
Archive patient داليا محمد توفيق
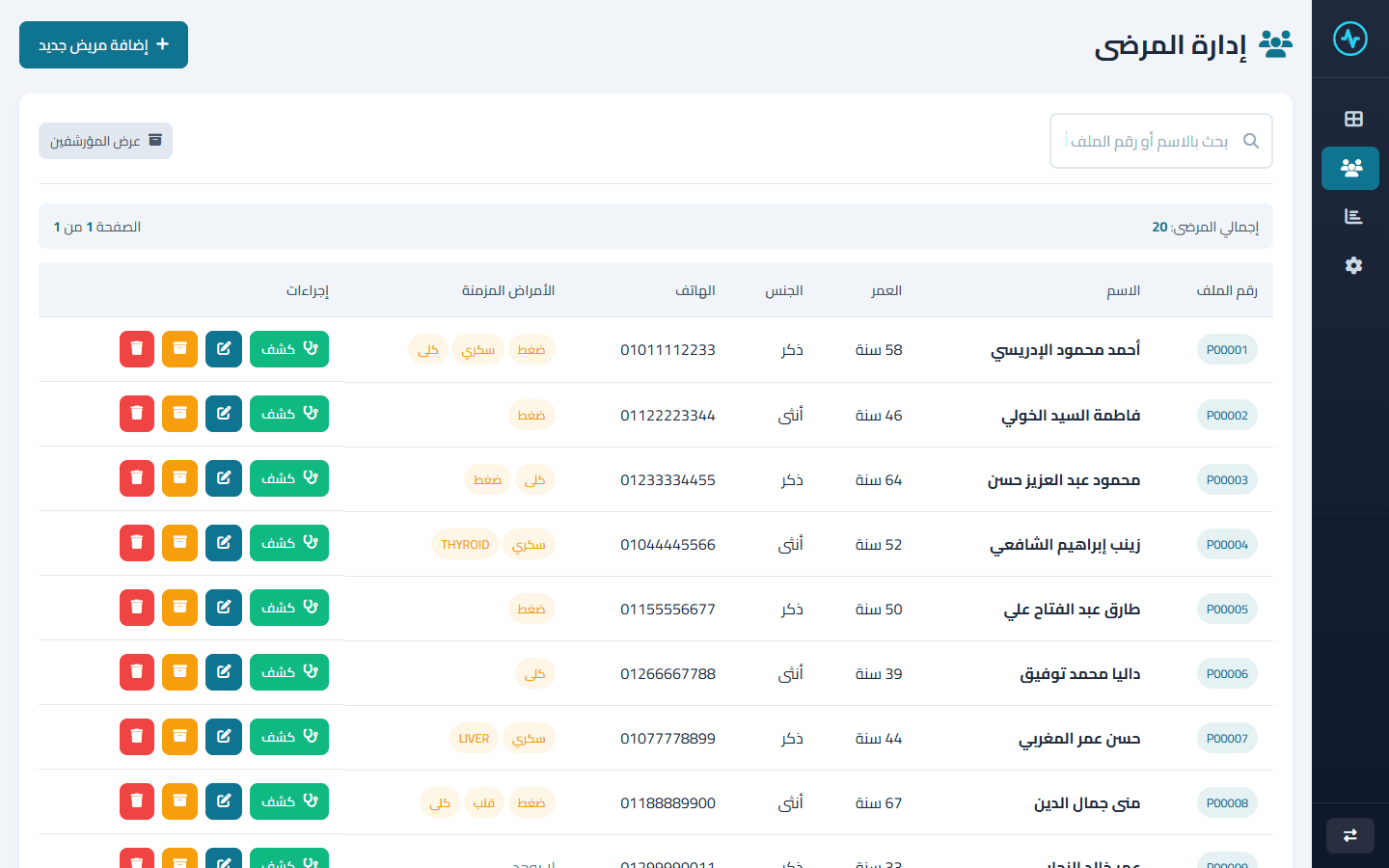179,672
